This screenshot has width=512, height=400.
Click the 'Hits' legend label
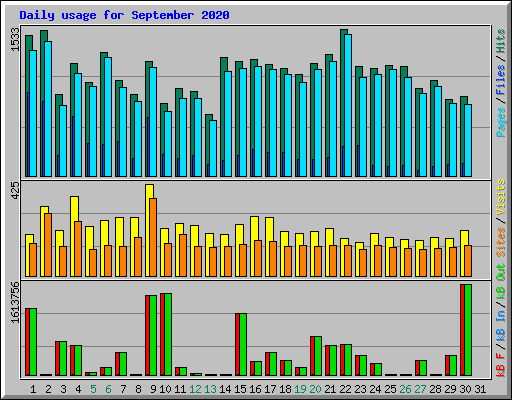(x=500, y=41)
